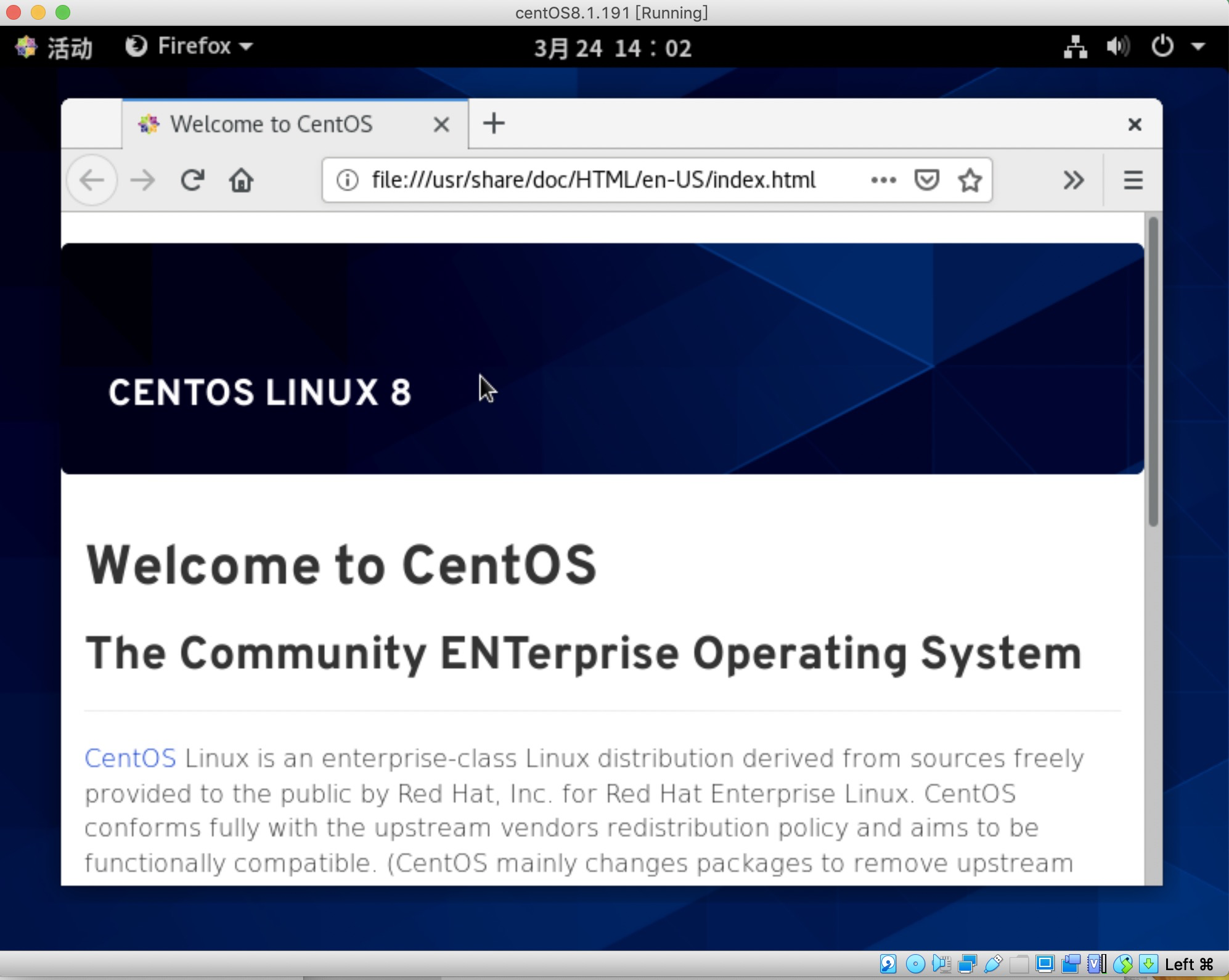Click the forward navigation arrow
This screenshot has width=1229, height=980.
pos(143,180)
